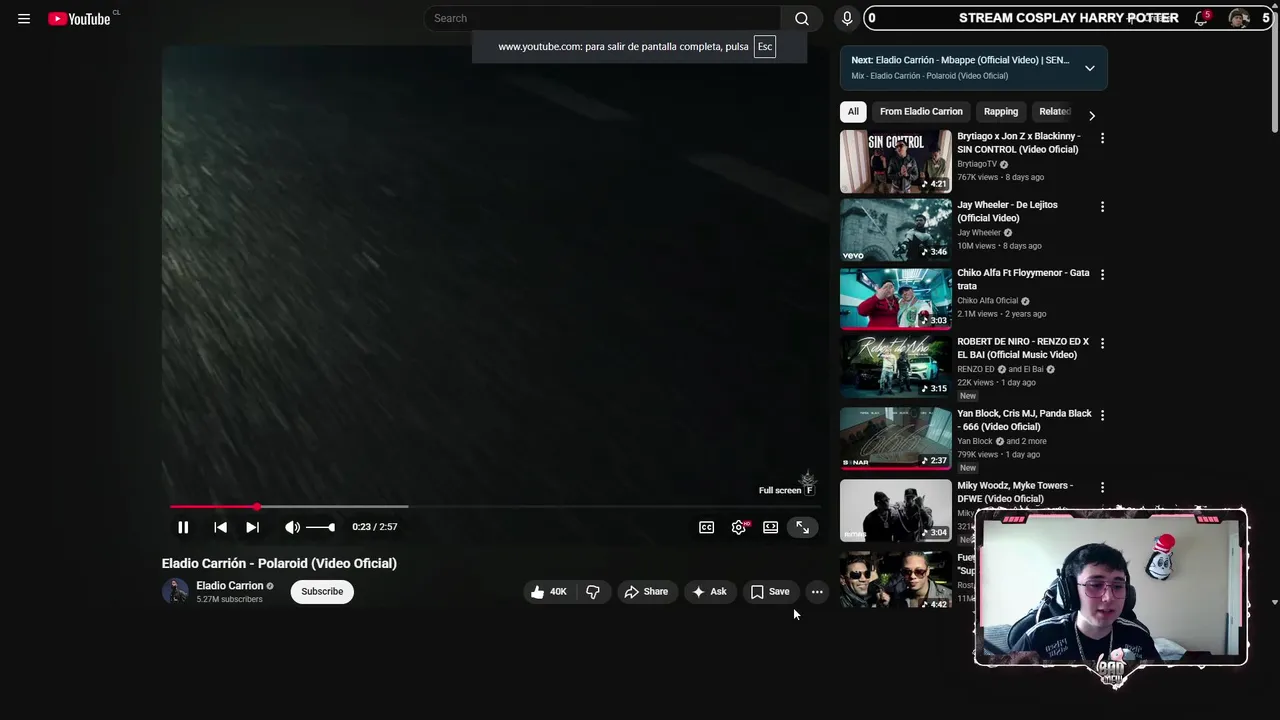Open options for SIN CONTROL video

[1102, 139]
